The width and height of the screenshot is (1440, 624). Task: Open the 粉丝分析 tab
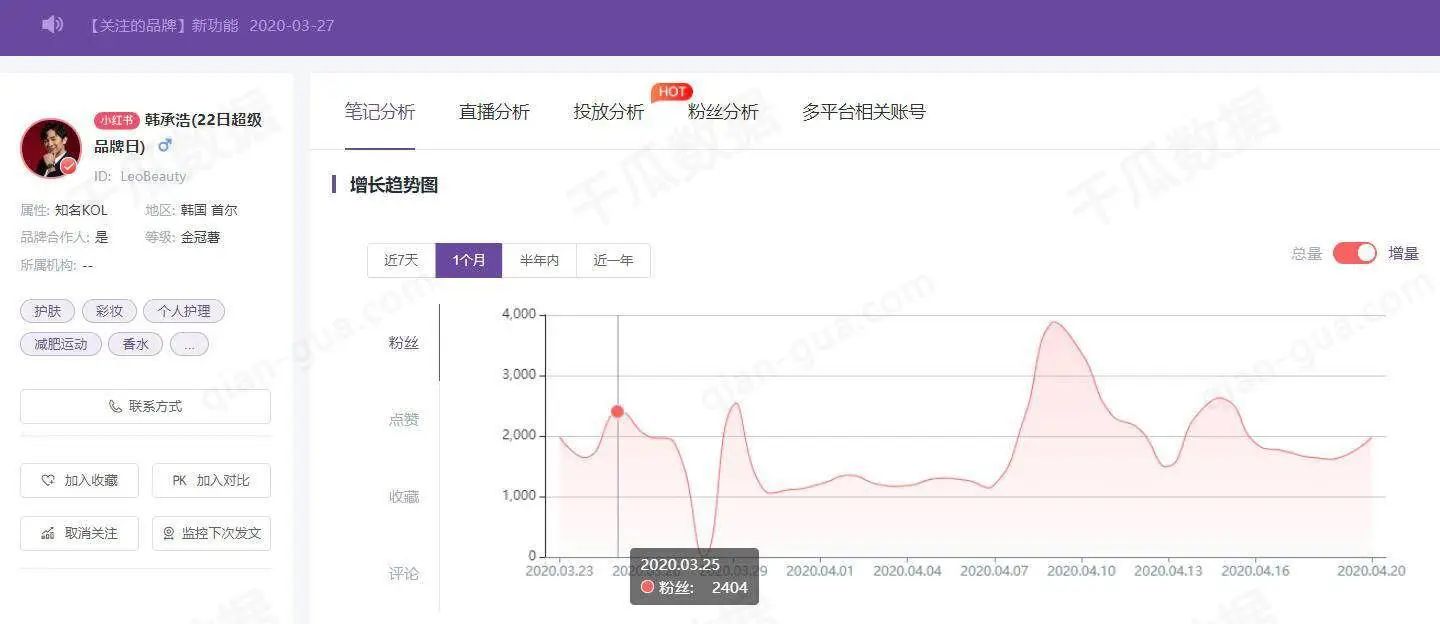pyautogui.click(x=723, y=112)
